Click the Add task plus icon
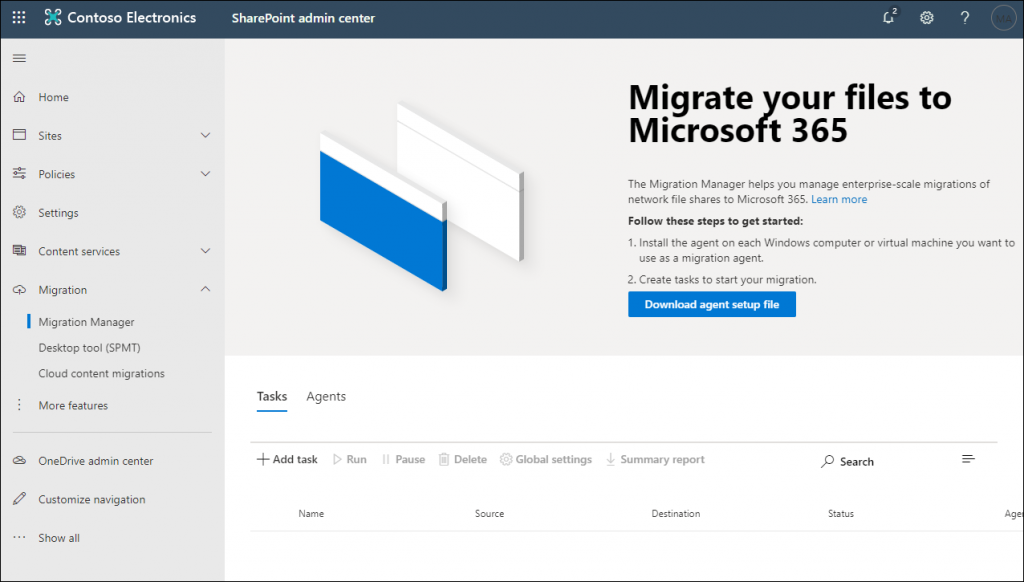The height and width of the screenshot is (582, 1024). tap(261, 458)
